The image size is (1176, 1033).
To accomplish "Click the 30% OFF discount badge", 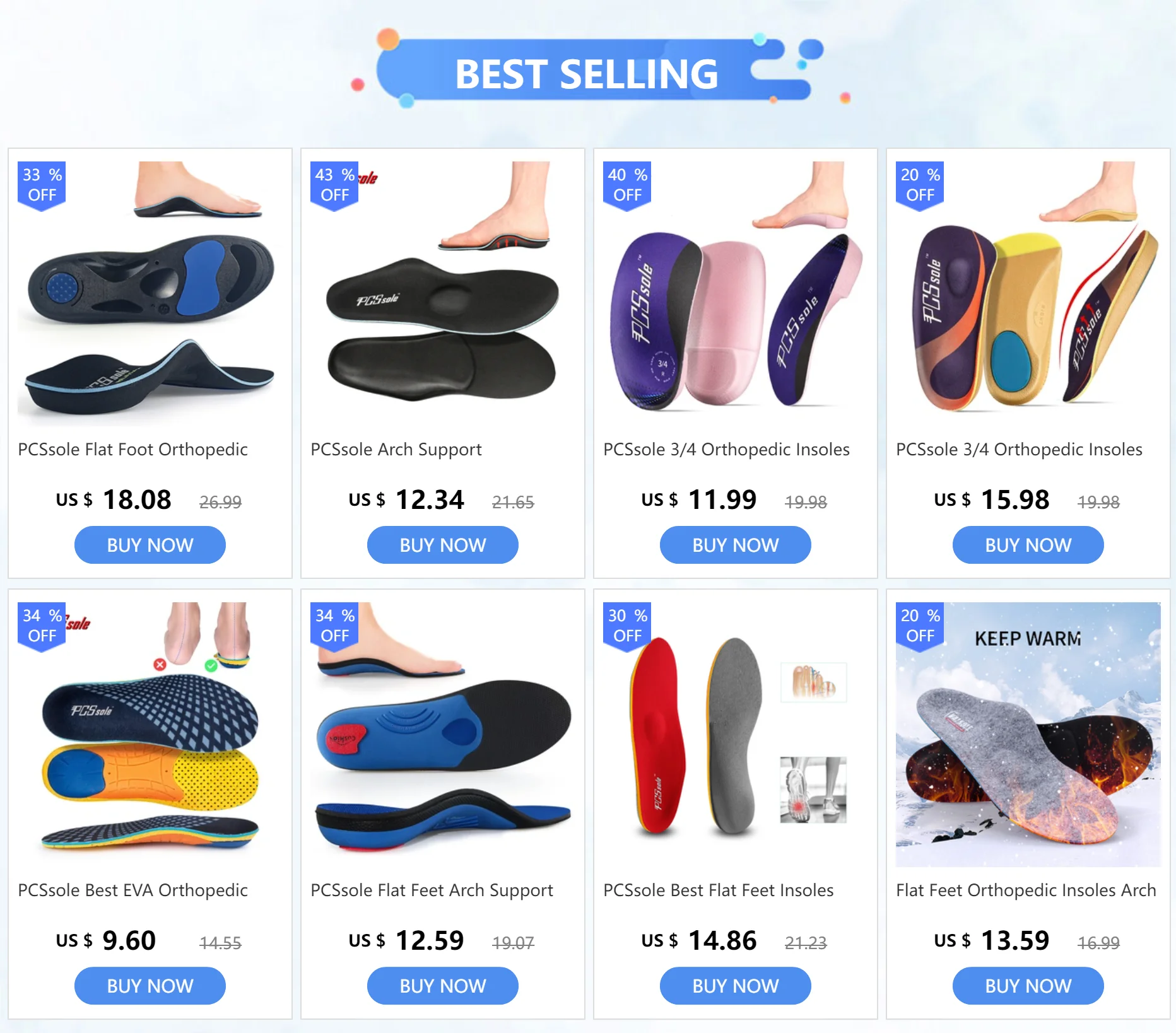I will coord(627,626).
